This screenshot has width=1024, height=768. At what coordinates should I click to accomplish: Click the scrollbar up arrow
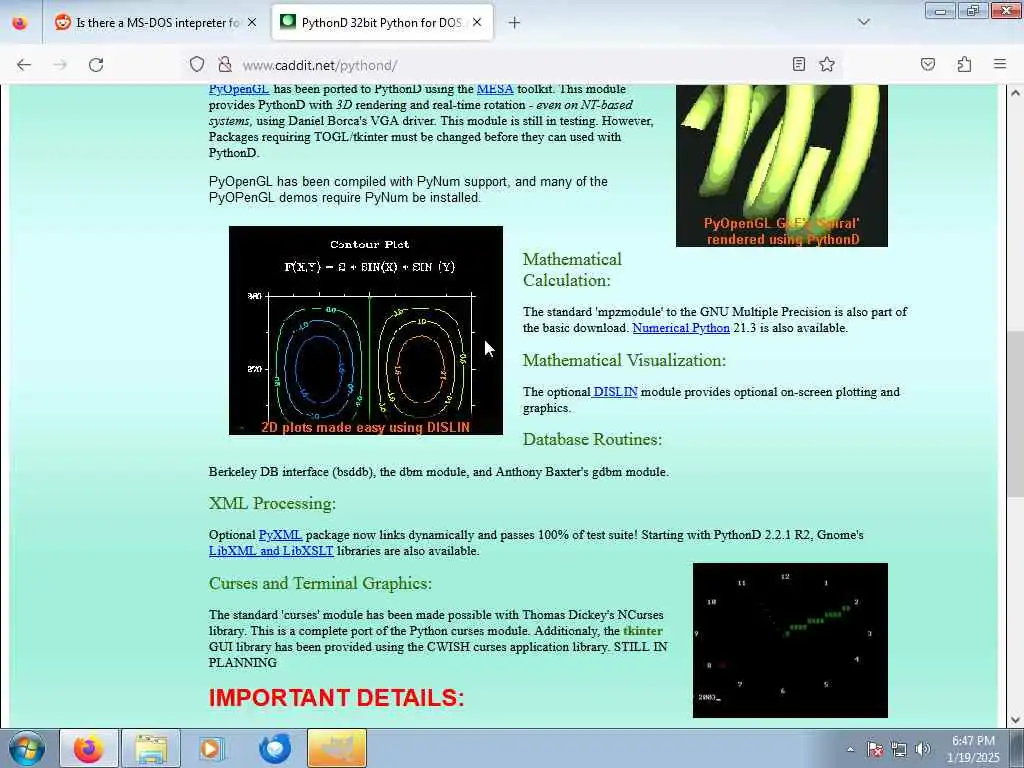pos(1016,93)
